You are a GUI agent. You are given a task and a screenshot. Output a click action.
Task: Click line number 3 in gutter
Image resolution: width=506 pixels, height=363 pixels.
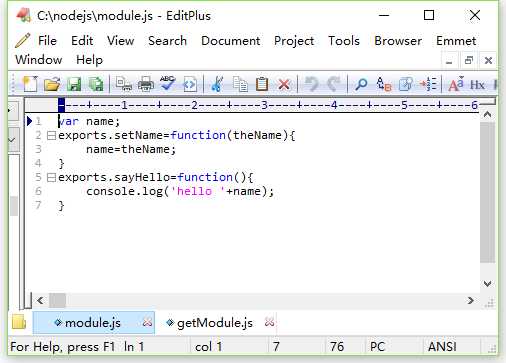point(38,149)
